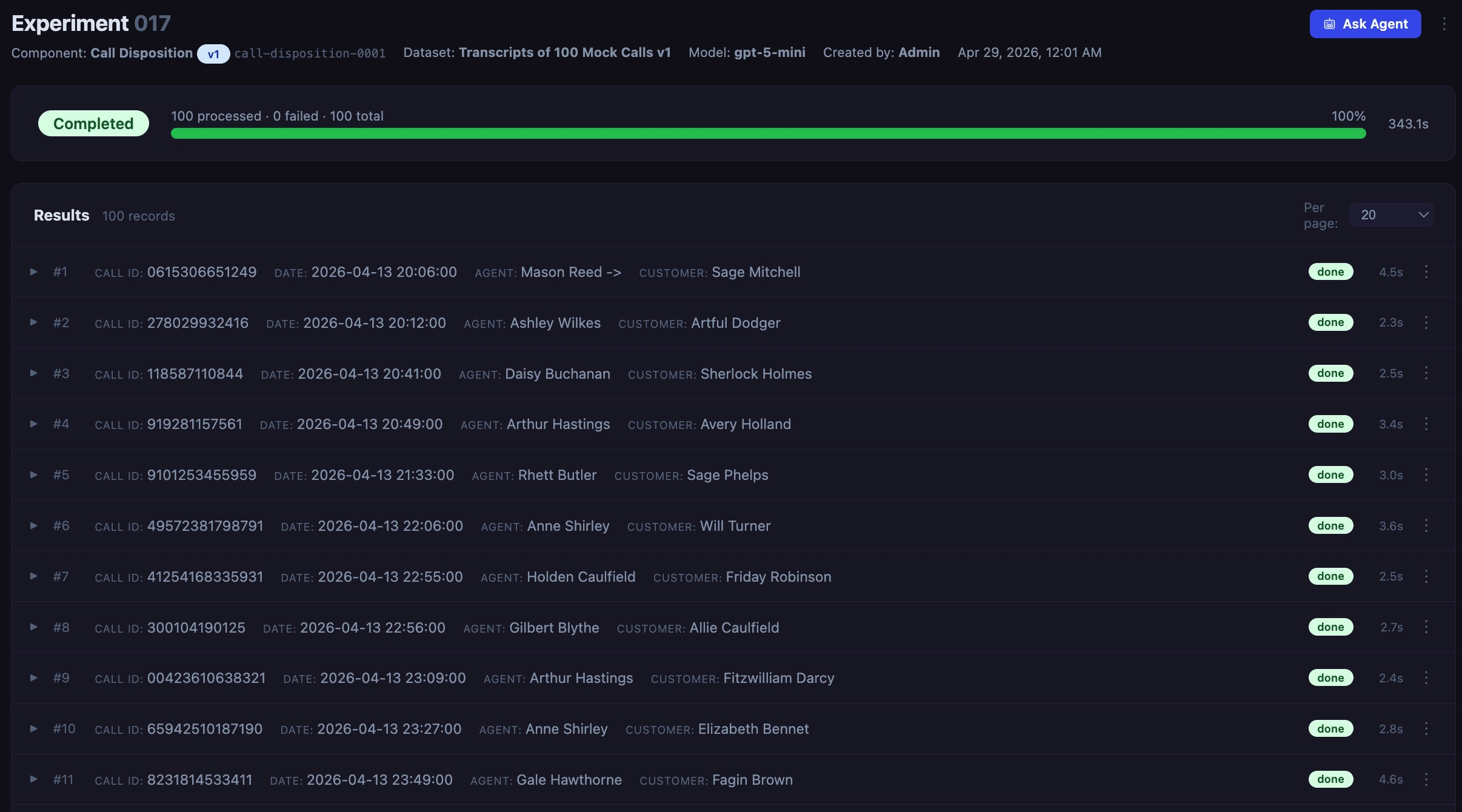Click the v1 version badge
This screenshot has height=812, width=1462.
pyautogui.click(x=213, y=54)
